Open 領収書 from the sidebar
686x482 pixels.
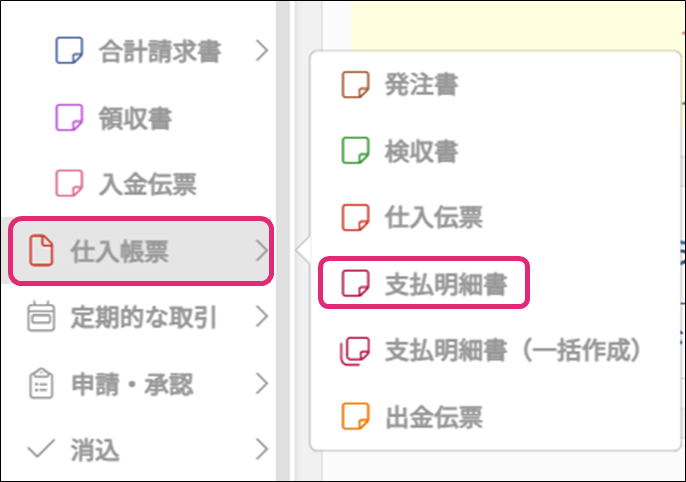135,117
